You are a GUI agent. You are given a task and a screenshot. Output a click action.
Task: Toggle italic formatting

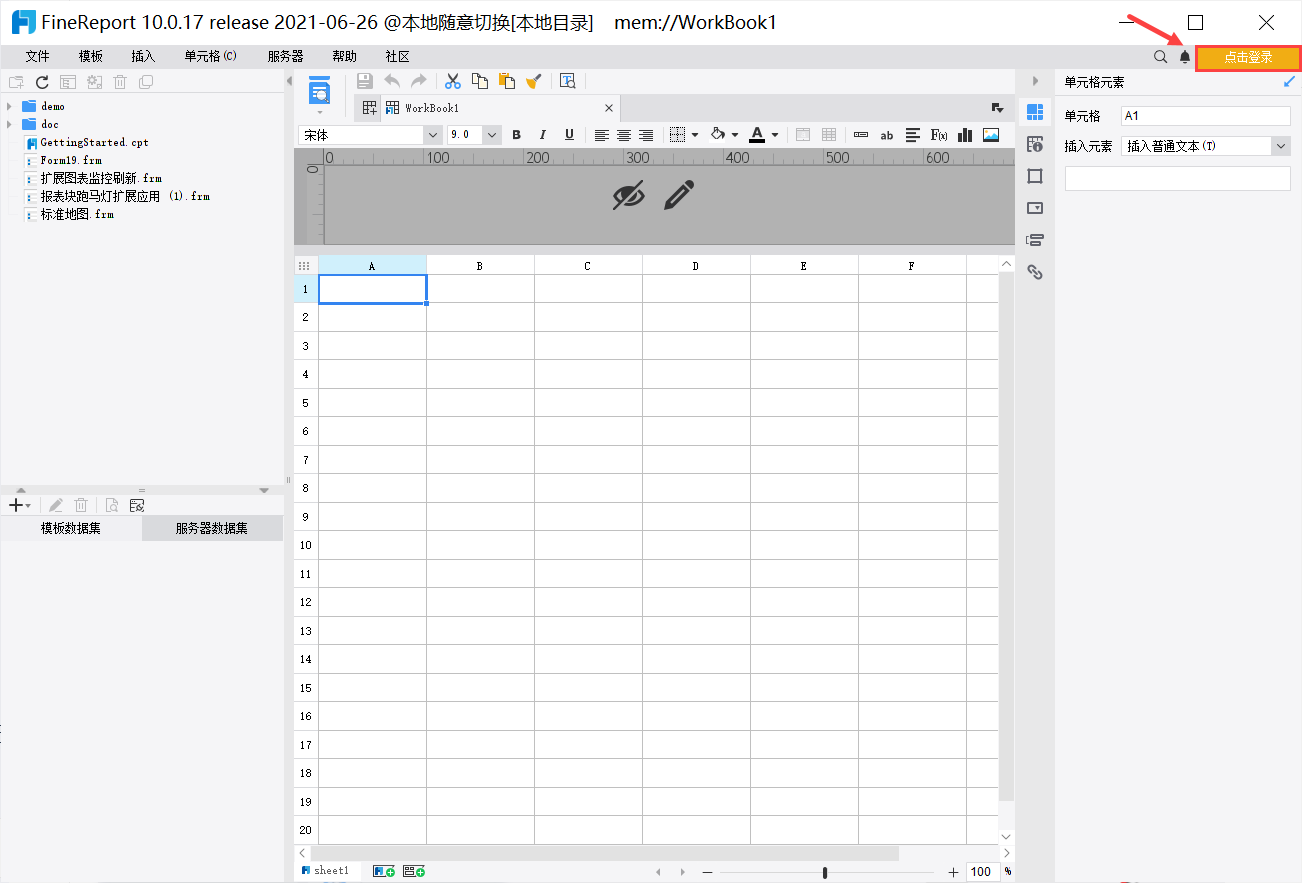pos(543,135)
